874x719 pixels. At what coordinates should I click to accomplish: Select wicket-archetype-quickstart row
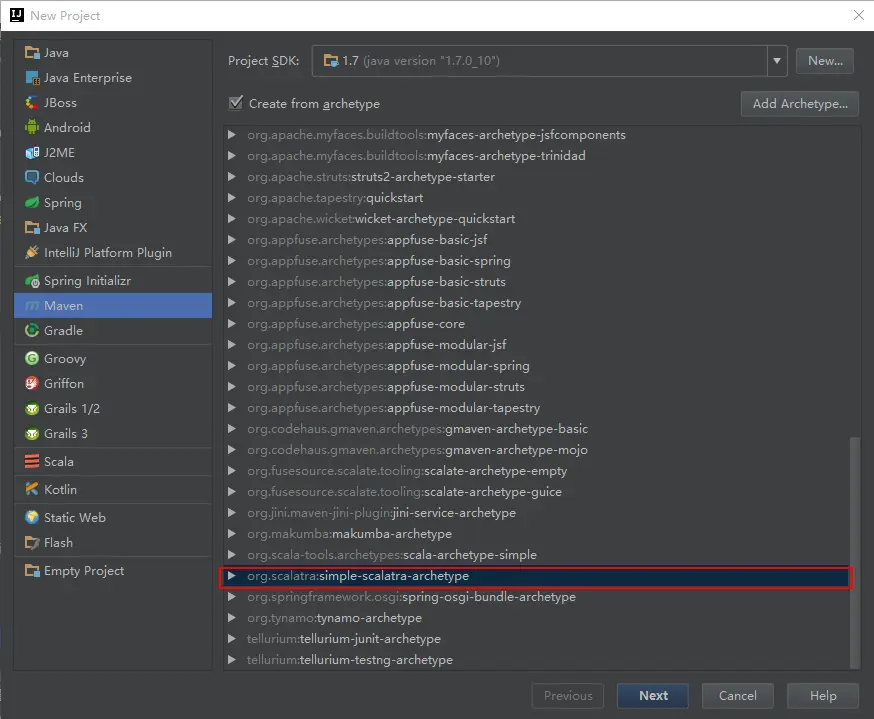[537, 219]
